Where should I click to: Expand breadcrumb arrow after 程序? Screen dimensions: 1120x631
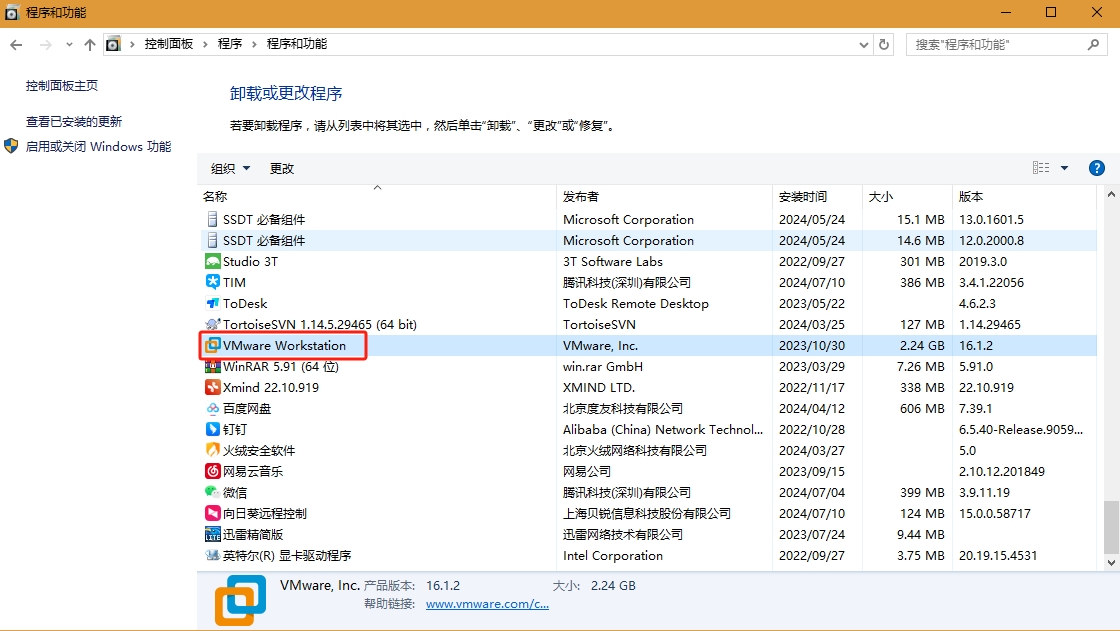tap(254, 44)
